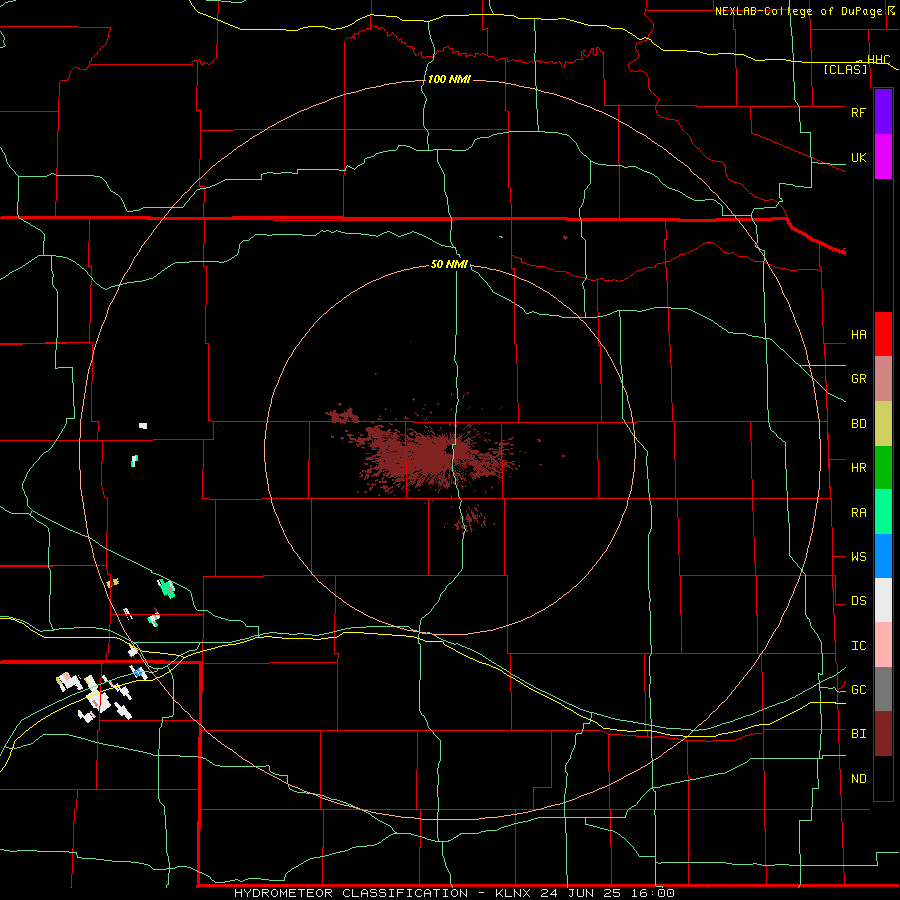Click the GC gray legend swatch

click(x=883, y=689)
